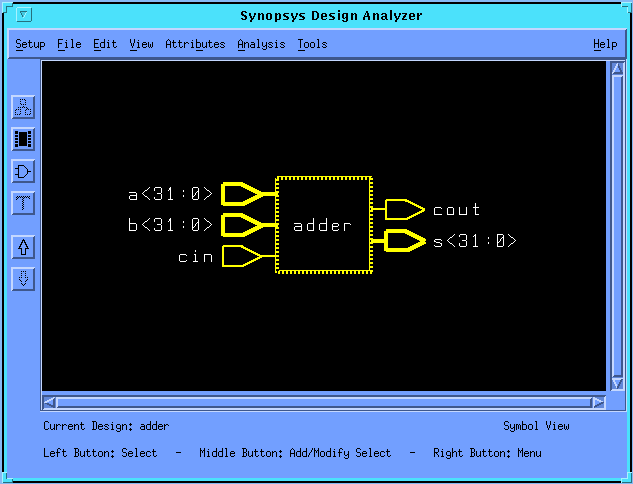This screenshot has width=633, height=484.
Task: Switch to the Designs (hierarchy) view button
Action: [23, 107]
